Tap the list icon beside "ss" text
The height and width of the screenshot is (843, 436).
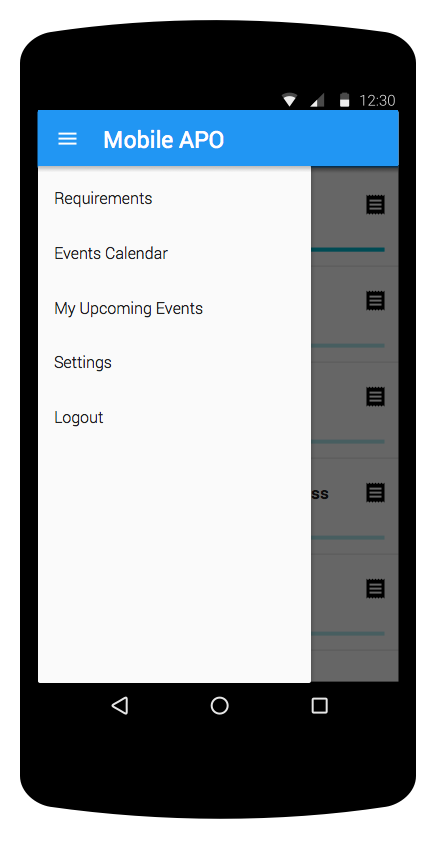click(375, 492)
